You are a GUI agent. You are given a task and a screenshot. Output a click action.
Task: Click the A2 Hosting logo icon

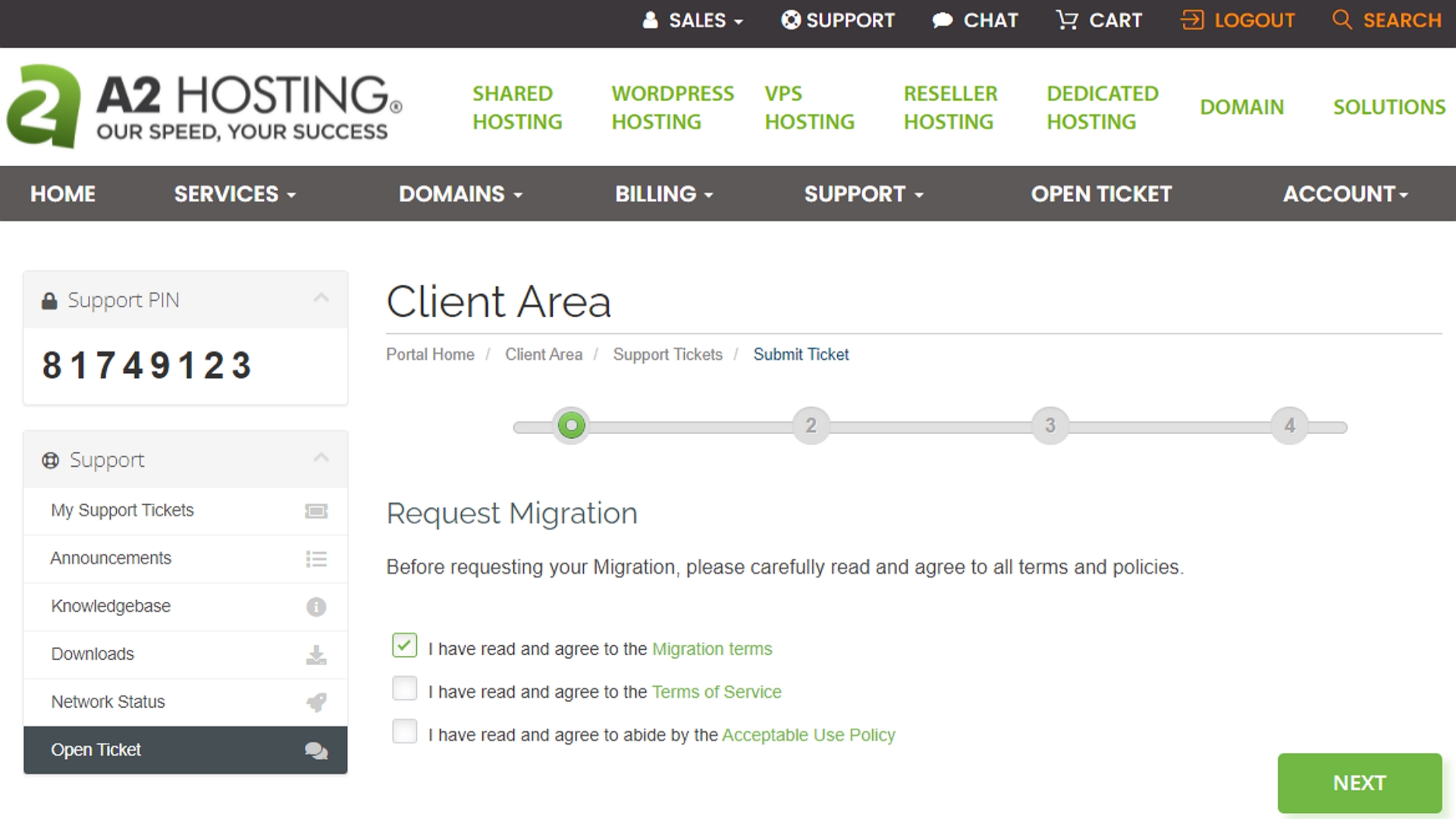point(43,106)
